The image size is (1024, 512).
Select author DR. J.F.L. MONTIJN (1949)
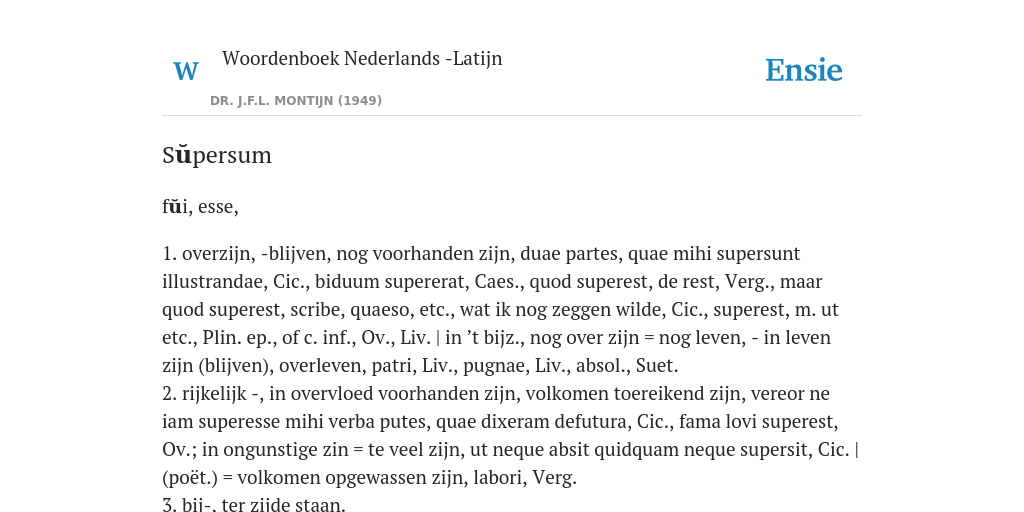(296, 101)
